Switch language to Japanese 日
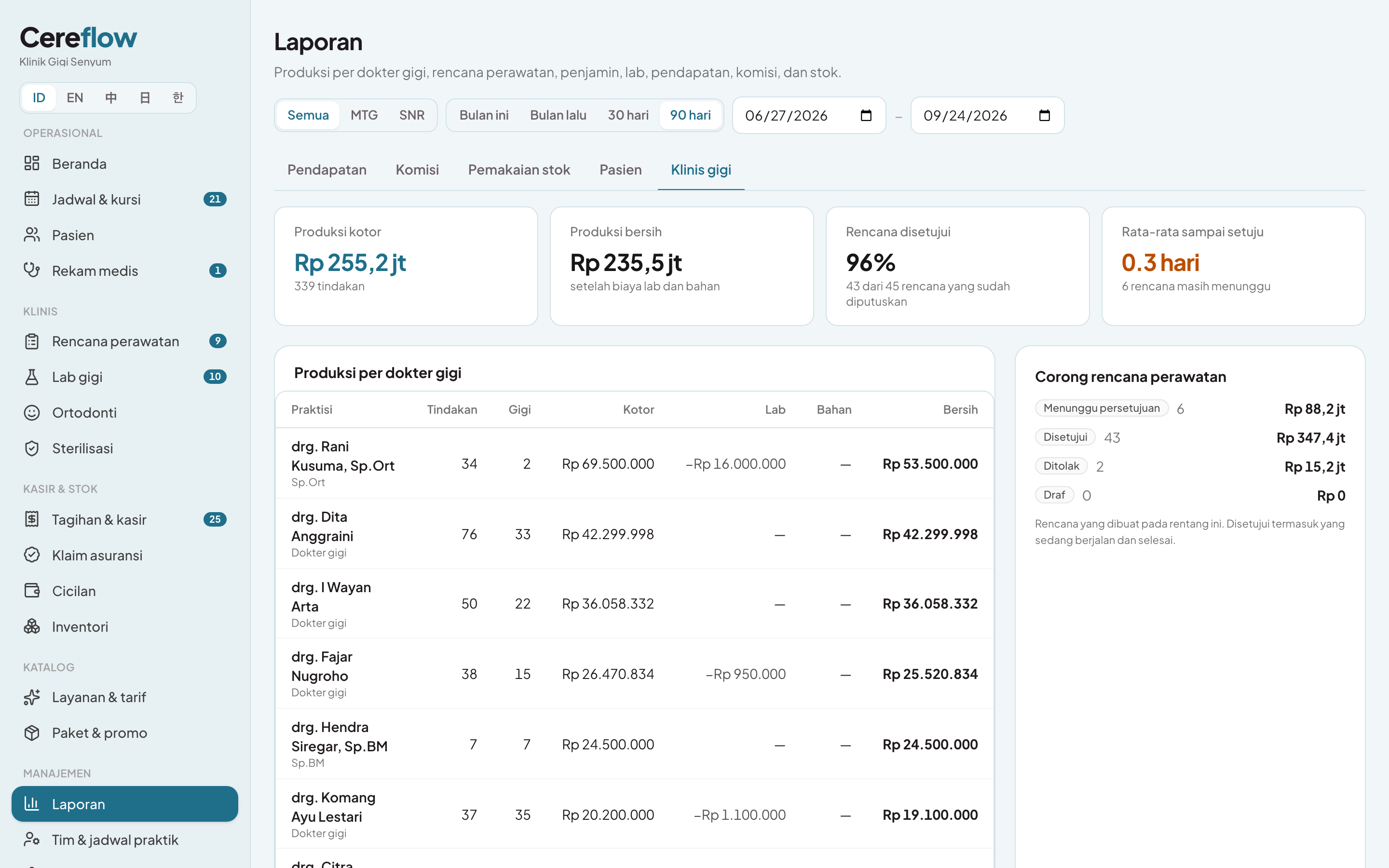The height and width of the screenshot is (868, 1389). 145,97
